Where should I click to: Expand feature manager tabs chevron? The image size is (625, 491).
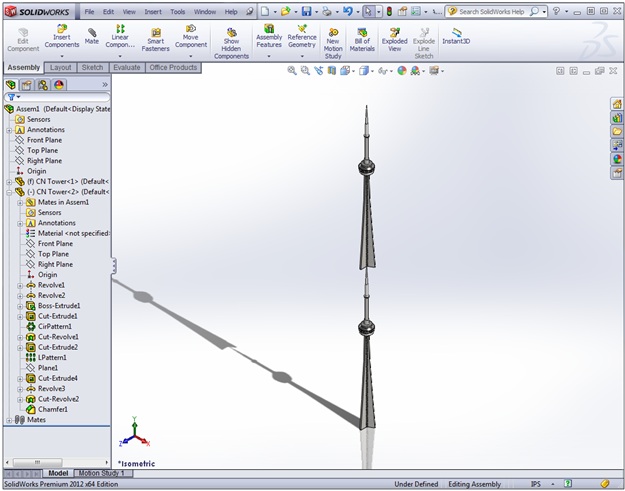(x=105, y=84)
